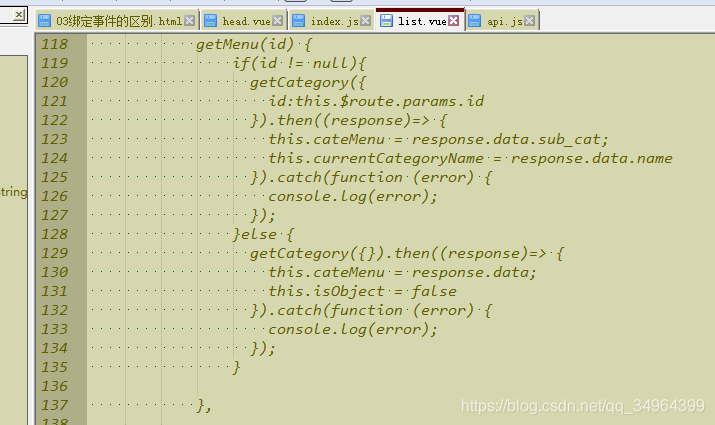Viewport: 715px width, 425px height.
Task: Click '}).then((response)=> {' on line 122
Action: click(348, 120)
